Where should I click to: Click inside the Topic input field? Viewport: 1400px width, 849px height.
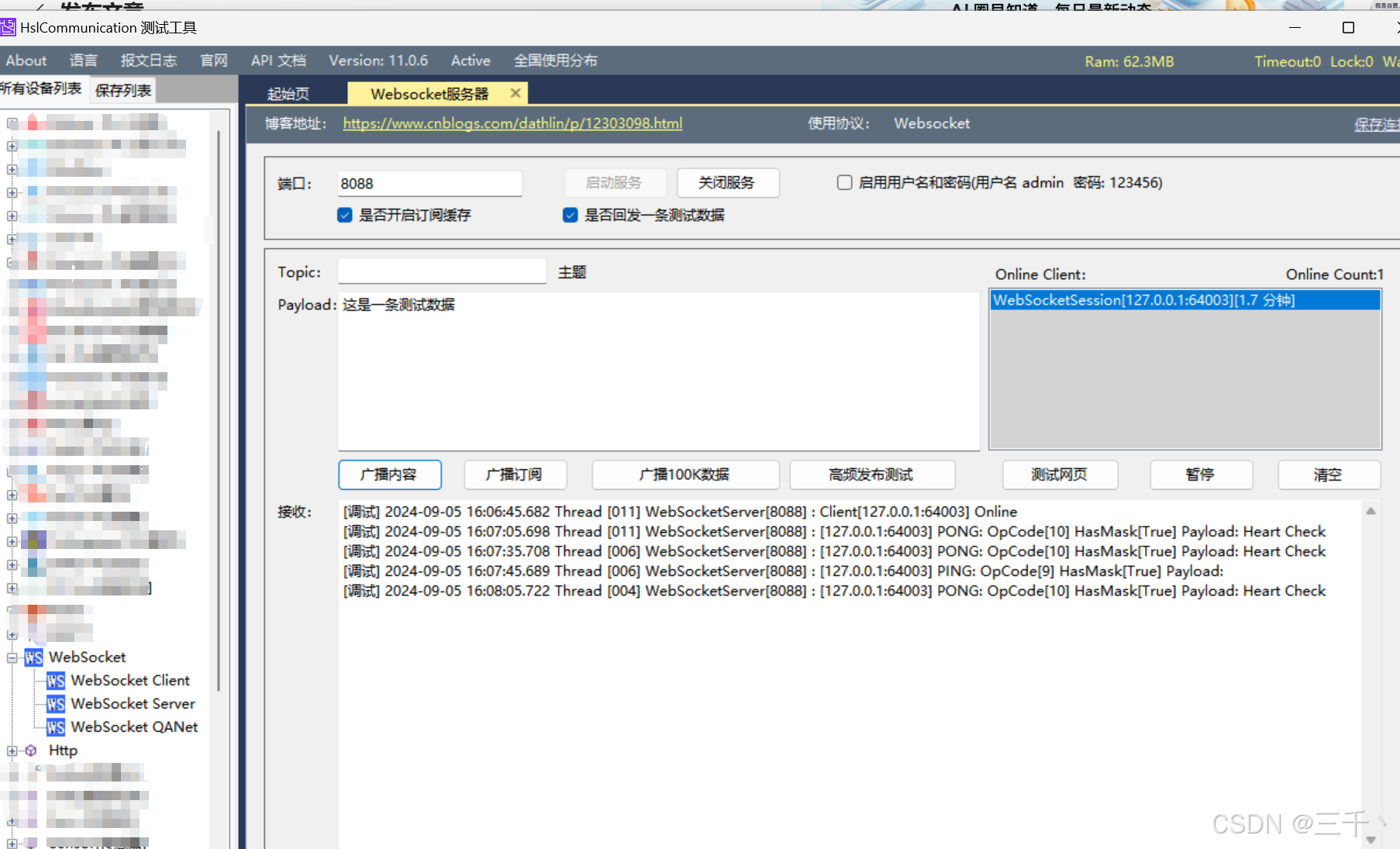point(441,271)
